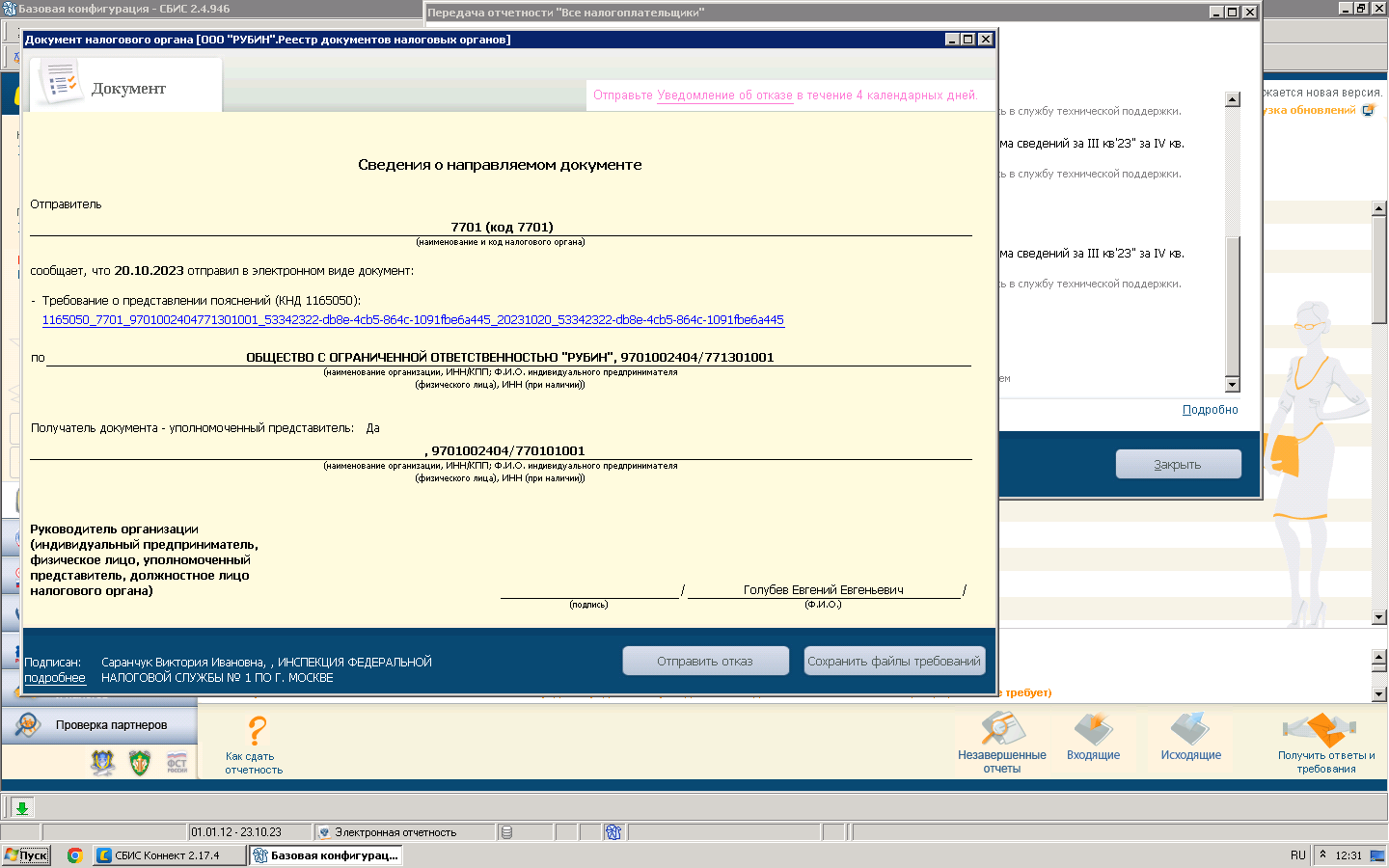Click the date range 01.01.12 - 23.10.23 field
The width and height of the screenshot is (1389, 868).
coord(250,832)
